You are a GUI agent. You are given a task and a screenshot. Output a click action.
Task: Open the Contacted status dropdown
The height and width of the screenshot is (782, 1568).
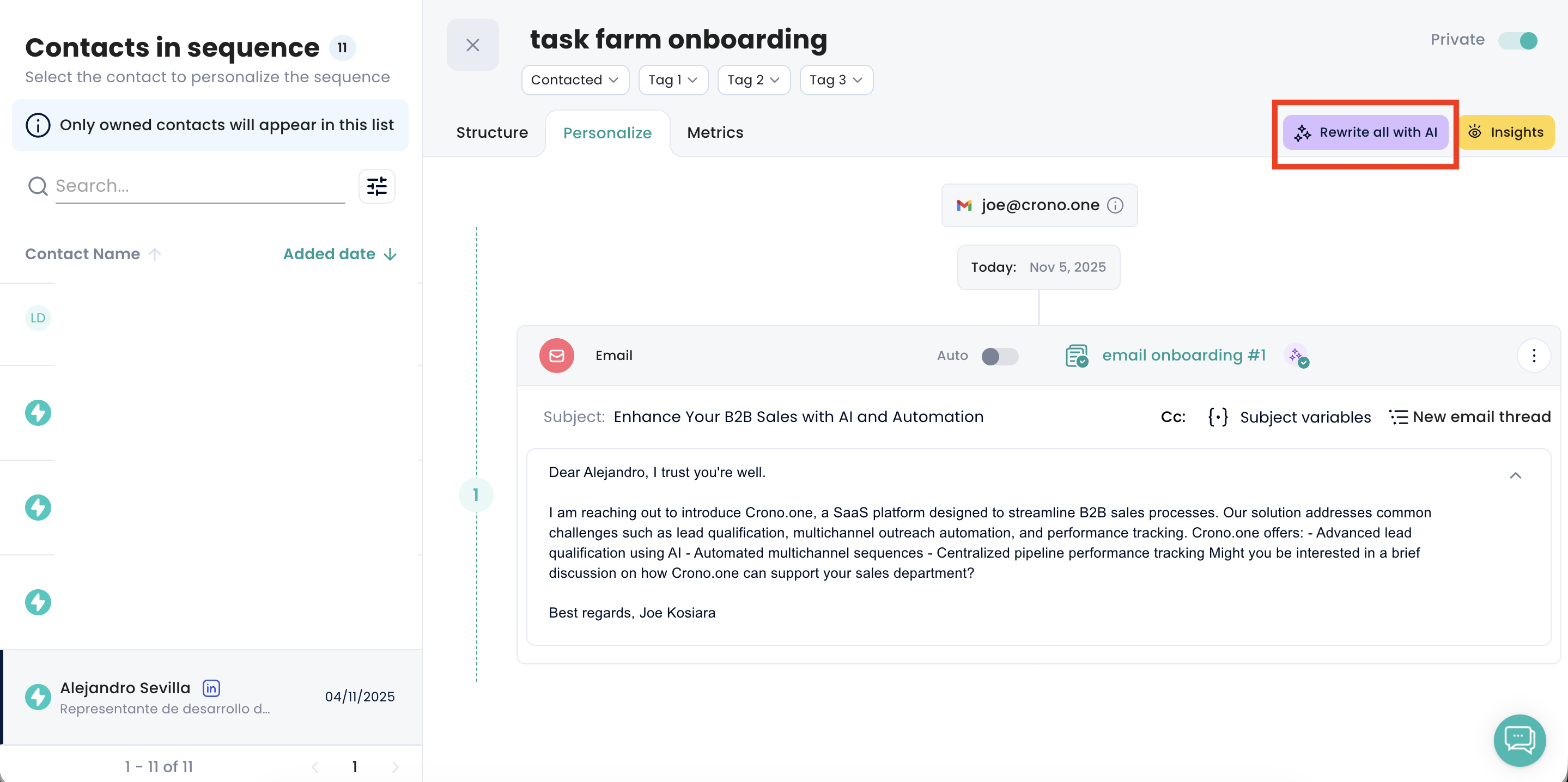(575, 81)
